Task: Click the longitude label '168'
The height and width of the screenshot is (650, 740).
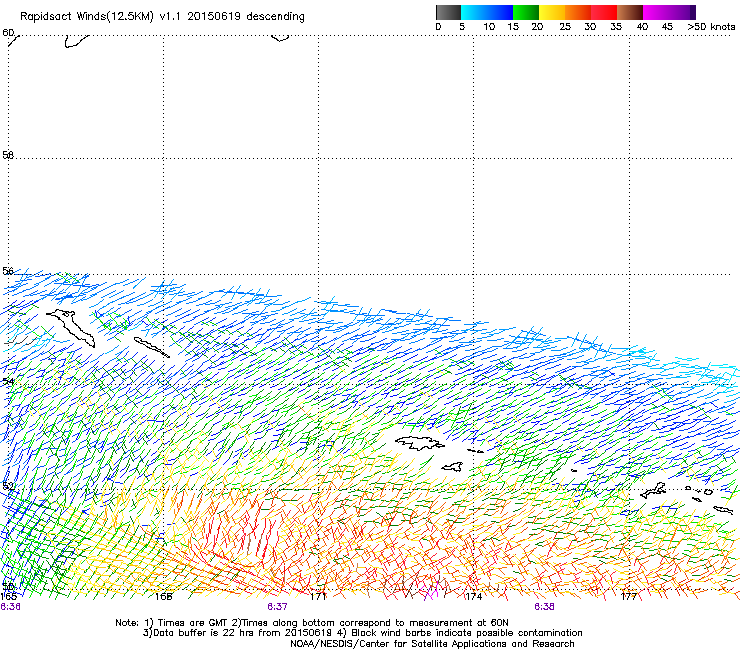Action: point(163,596)
